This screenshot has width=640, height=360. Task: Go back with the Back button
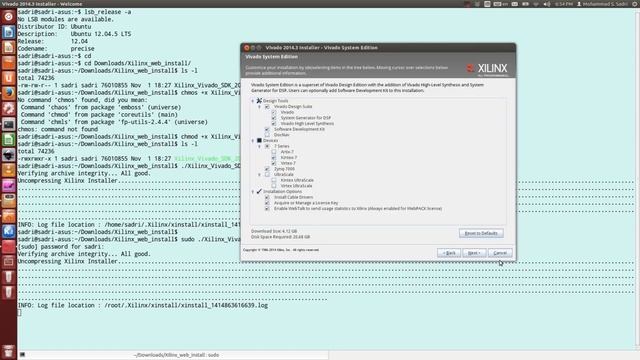point(449,253)
